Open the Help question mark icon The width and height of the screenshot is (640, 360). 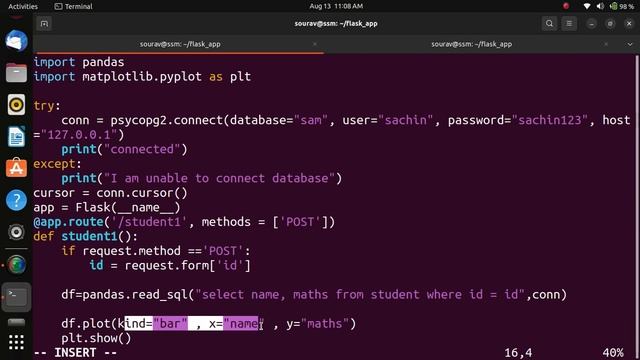tap(16, 200)
